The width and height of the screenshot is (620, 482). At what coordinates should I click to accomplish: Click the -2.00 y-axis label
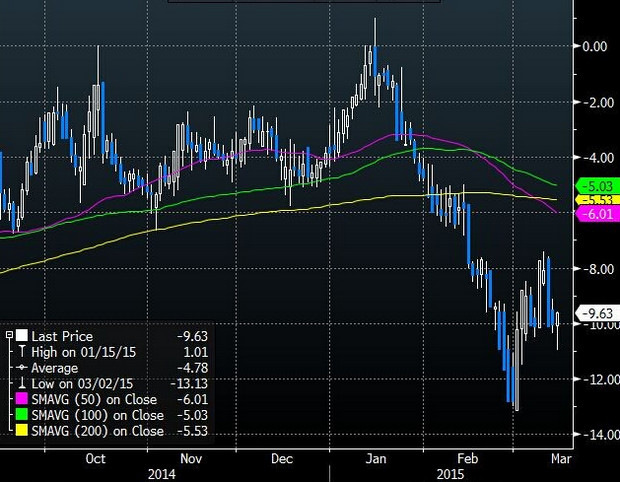pyautogui.click(x=599, y=102)
